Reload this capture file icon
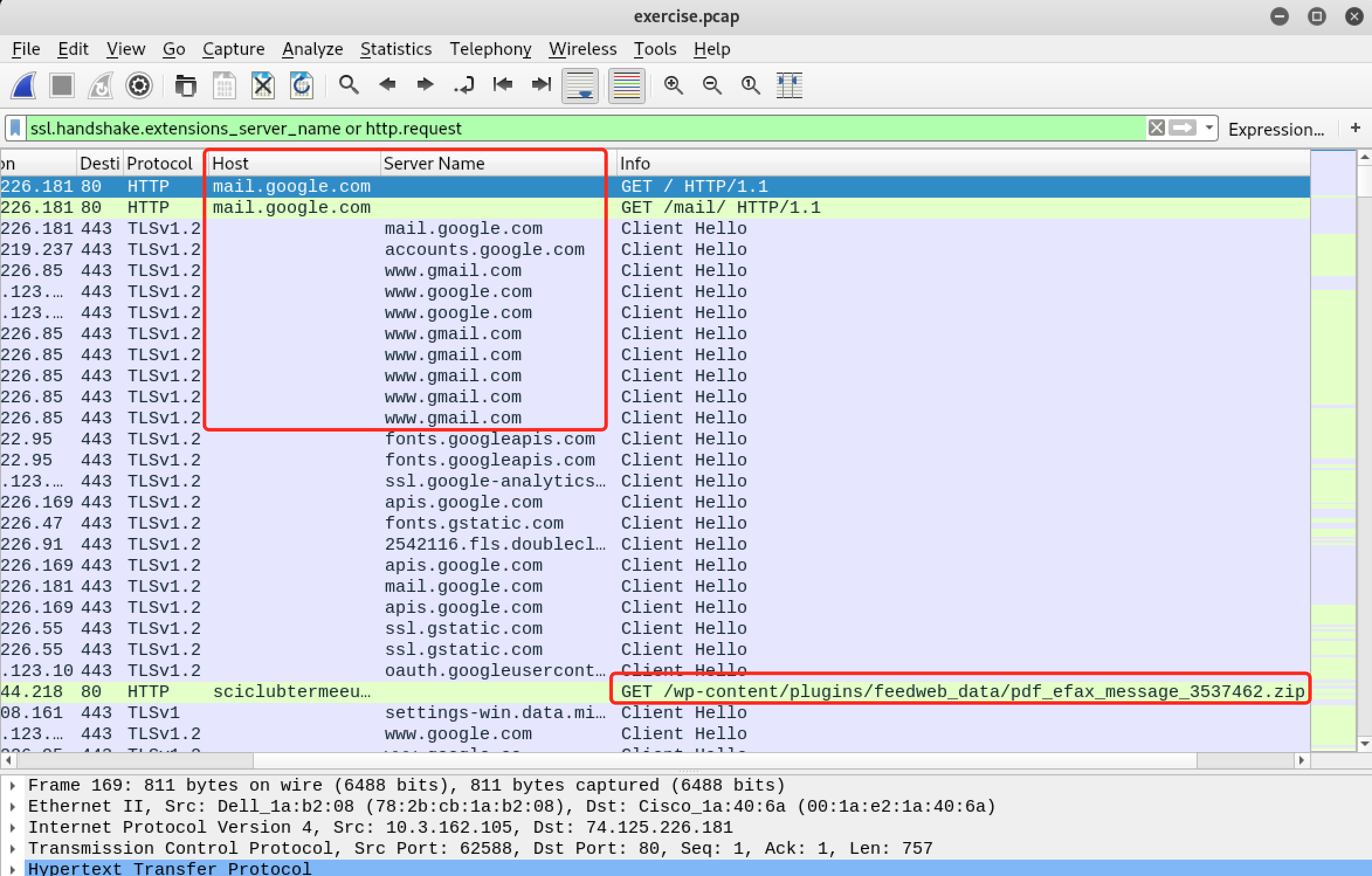Viewport: 1372px width, 876px height. (302, 86)
